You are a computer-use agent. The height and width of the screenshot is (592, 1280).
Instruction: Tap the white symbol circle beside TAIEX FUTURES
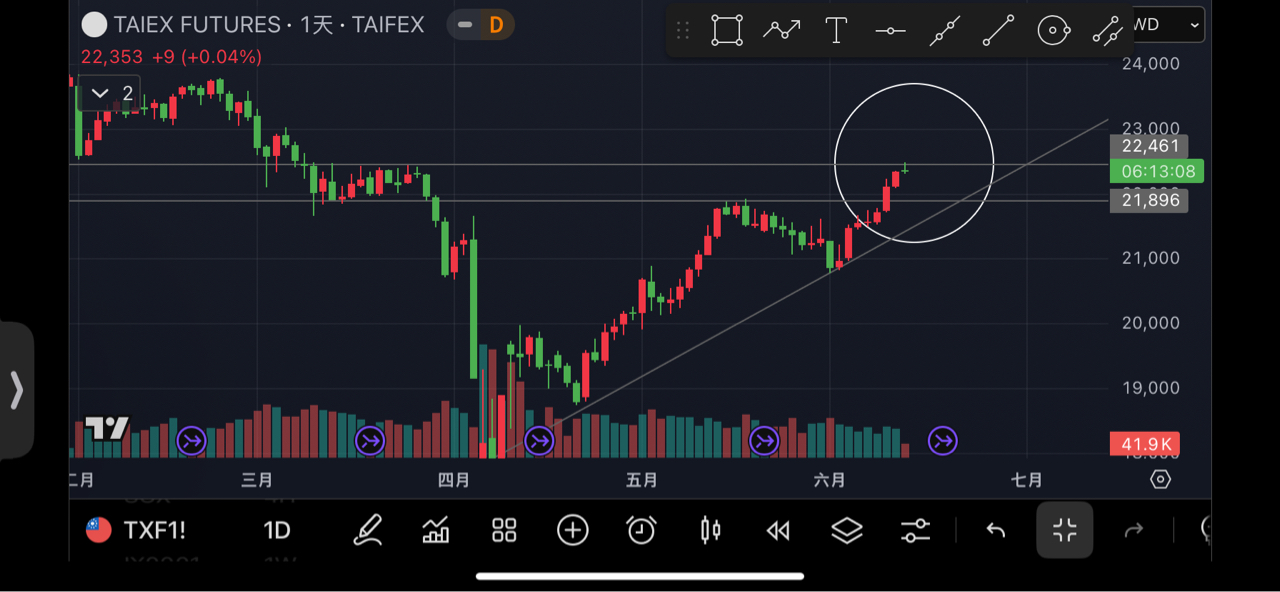(94, 25)
